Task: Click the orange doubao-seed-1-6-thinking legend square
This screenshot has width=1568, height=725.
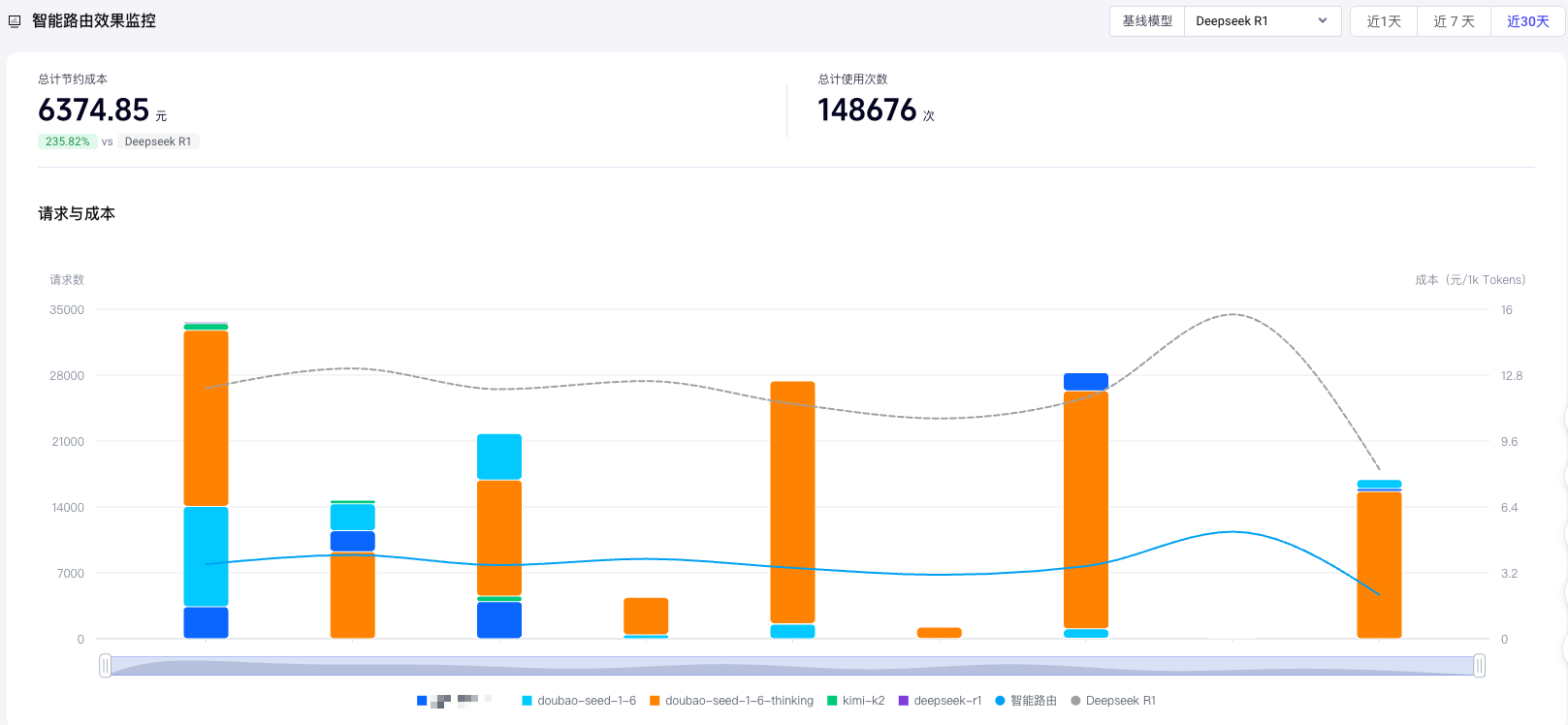Action: tap(655, 701)
